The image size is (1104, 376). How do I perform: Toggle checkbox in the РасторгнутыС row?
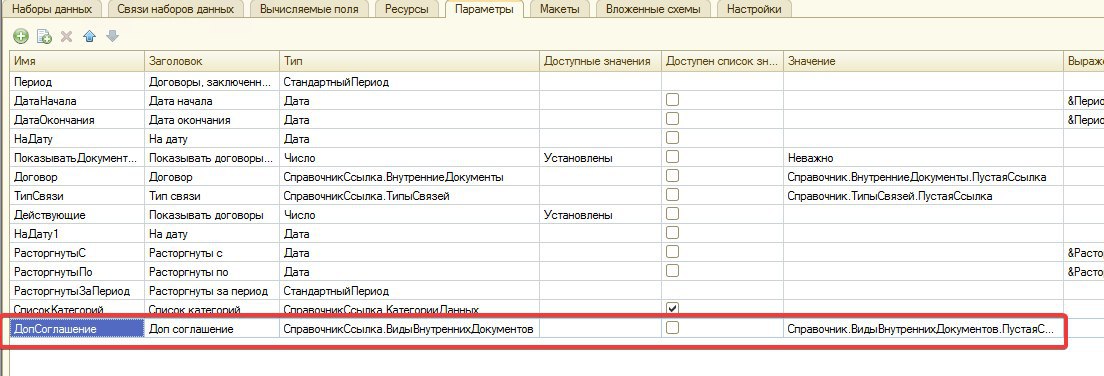pos(672,252)
